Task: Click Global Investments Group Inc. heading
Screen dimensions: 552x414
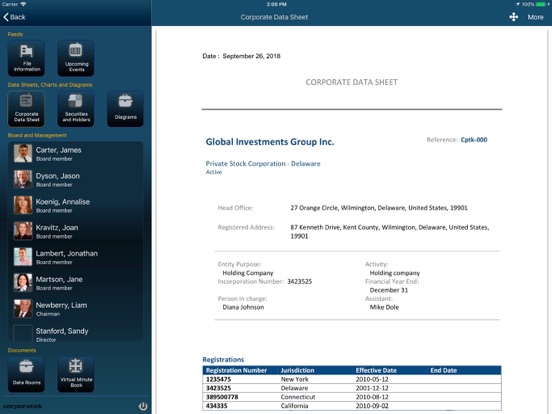Action: tap(270, 142)
